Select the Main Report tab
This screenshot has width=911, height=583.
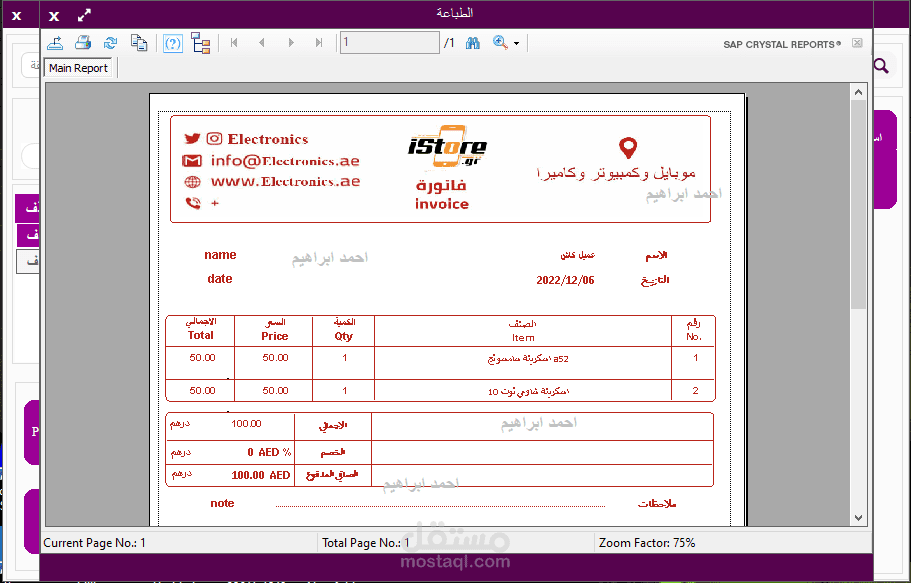[78, 68]
